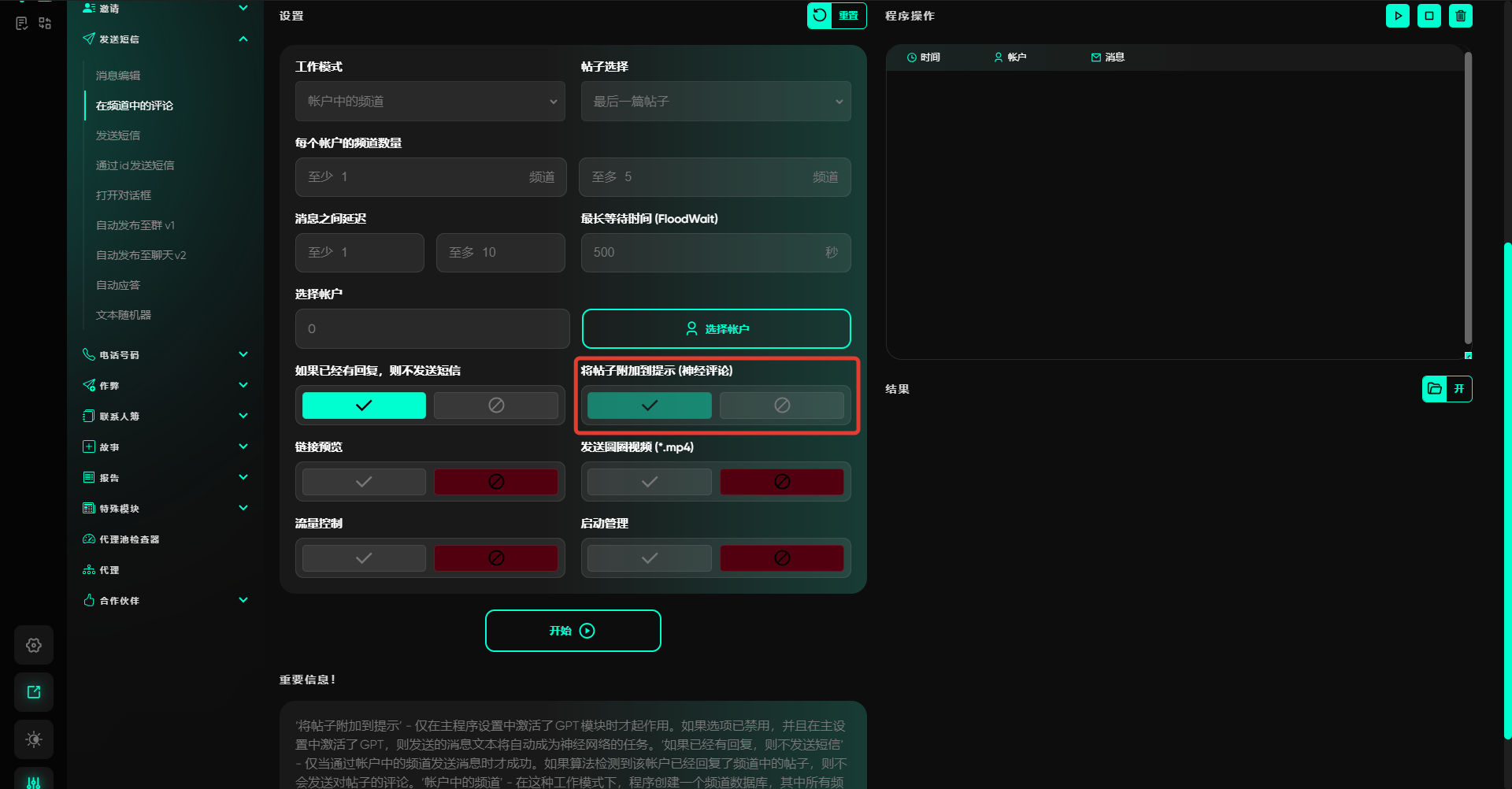Toggle the brightness theme icon
1512x789 pixels.
(x=34, y=739)
